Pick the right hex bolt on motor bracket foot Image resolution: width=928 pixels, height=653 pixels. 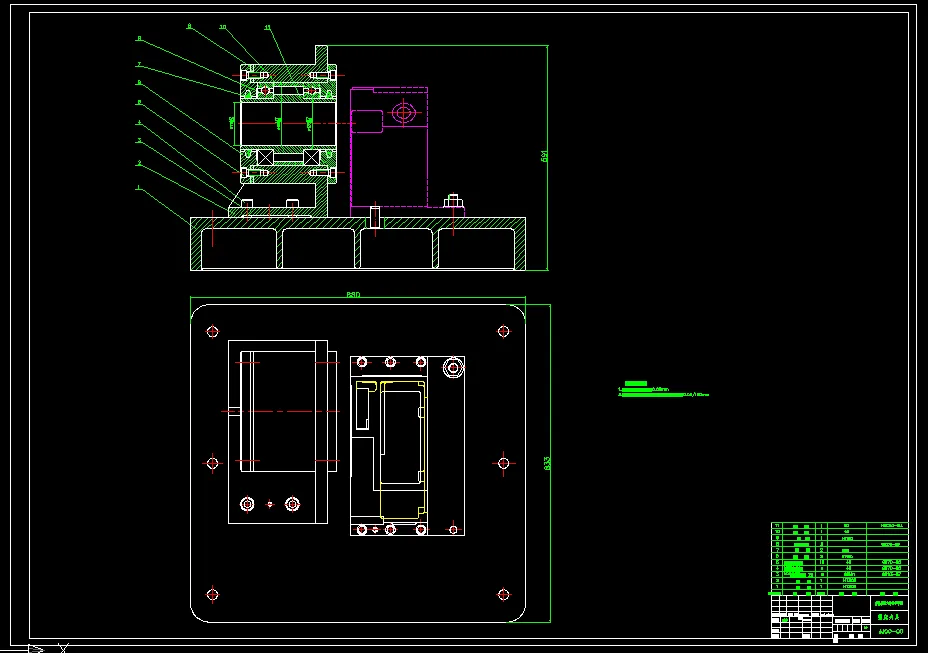point(292,504)
